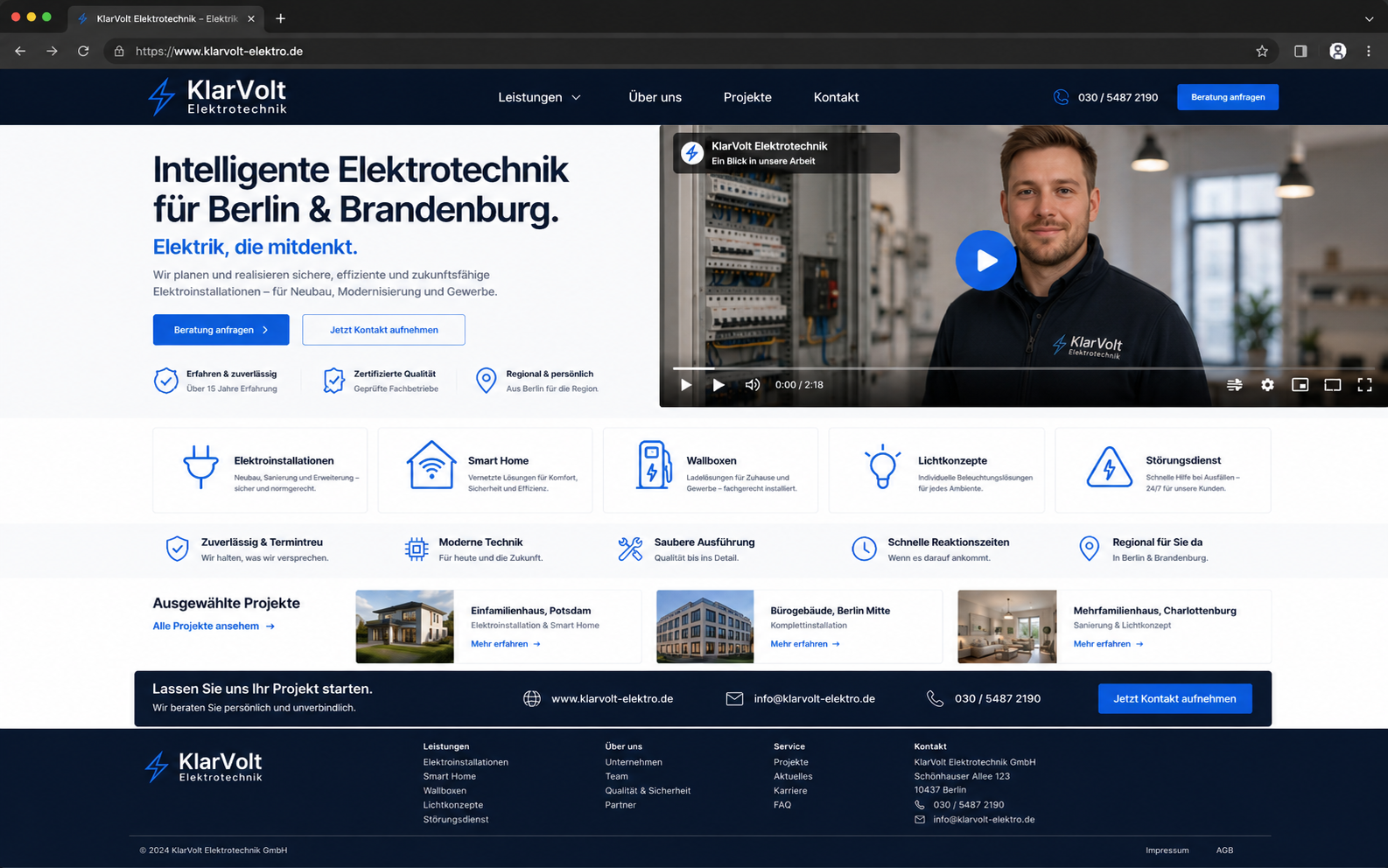Open the Über uns nav item
Screen dimensions: 1388x868
coord(655,97)
